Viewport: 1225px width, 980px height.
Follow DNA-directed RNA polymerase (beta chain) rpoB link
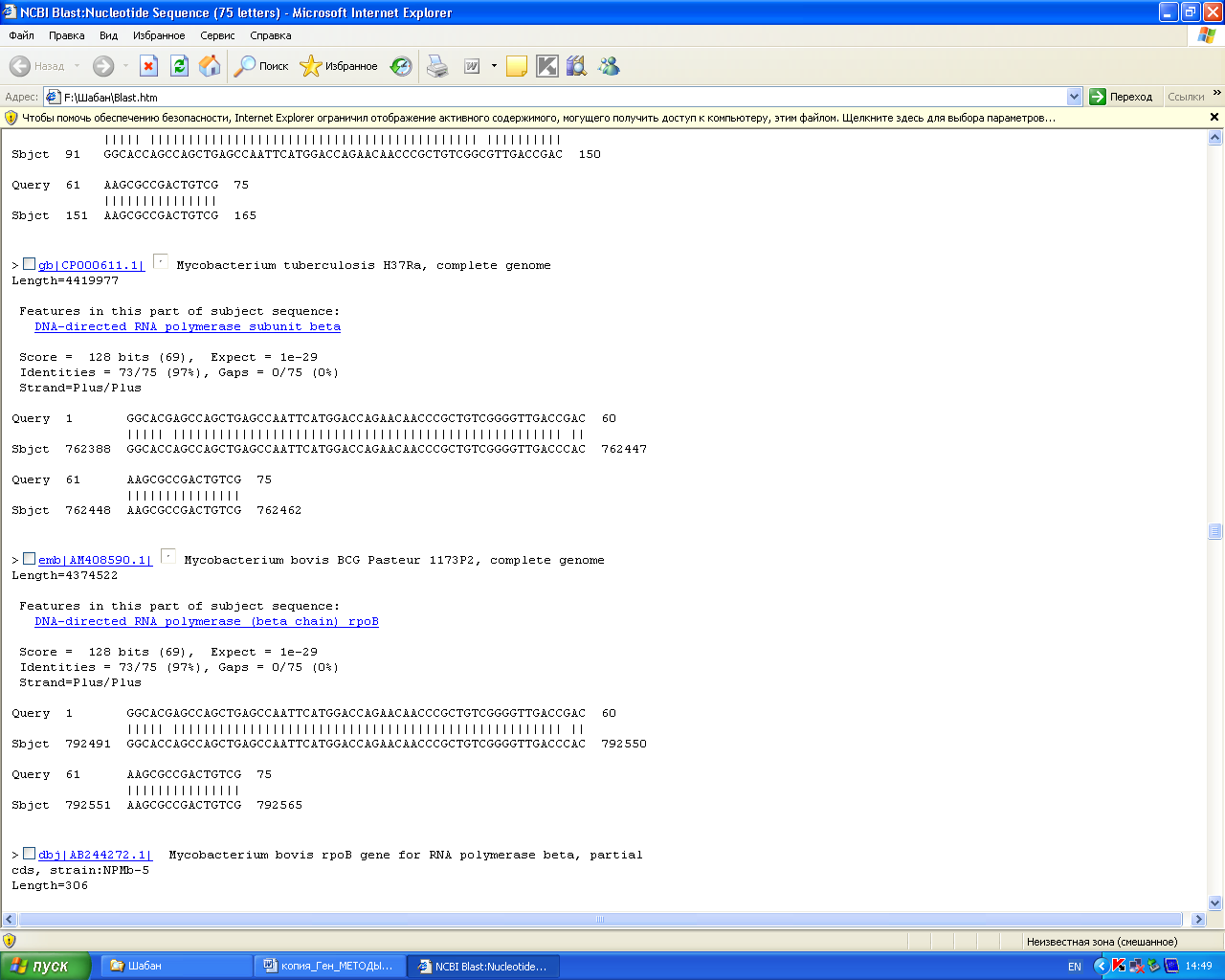[207, 621]
